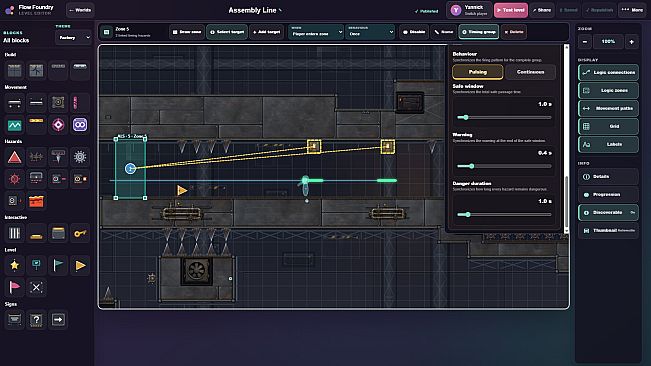Toggle the Discoverable setting
This screenshot has height=366, width=651.
pyautogui.click(x=608, y=212)
